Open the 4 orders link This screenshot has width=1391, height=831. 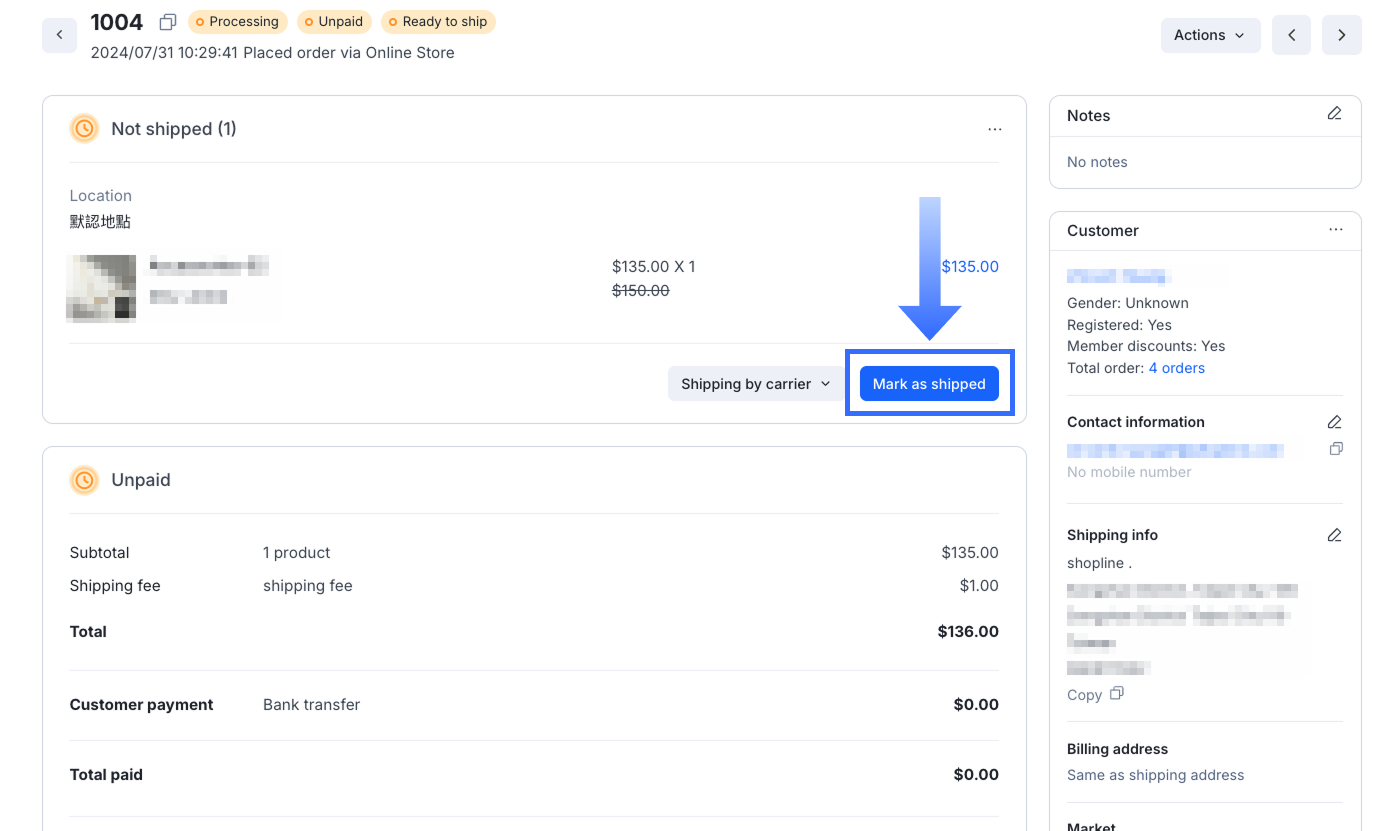pos(1176,368)
